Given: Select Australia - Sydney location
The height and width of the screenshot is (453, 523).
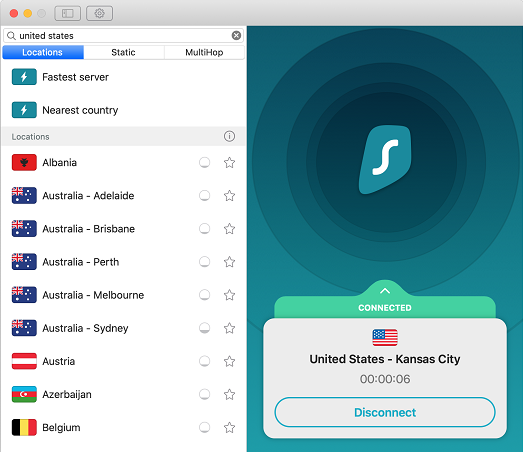Looking at the screenshot, I should point(123,328).
